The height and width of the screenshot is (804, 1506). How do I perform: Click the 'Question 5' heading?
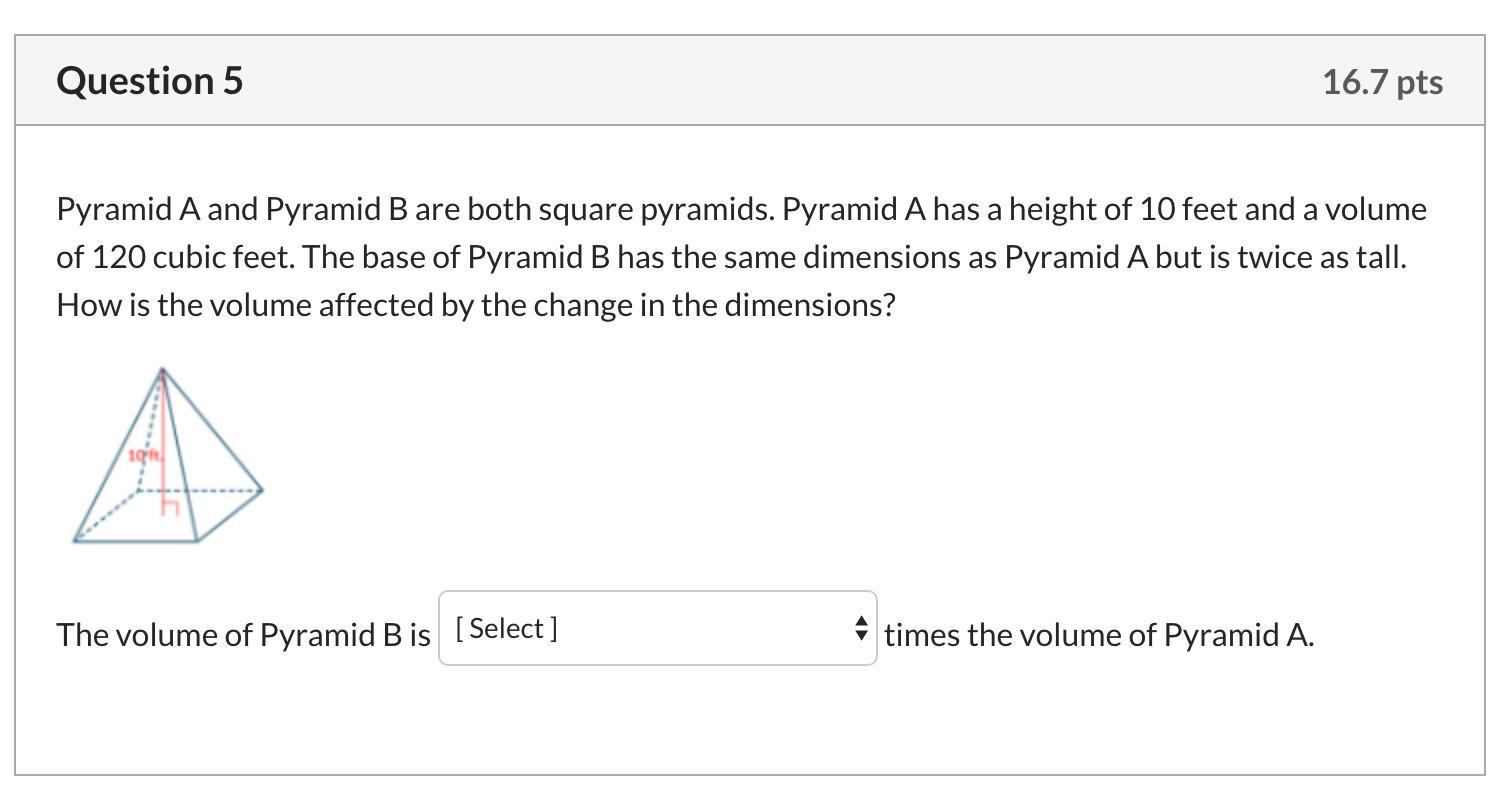(150, 81)
